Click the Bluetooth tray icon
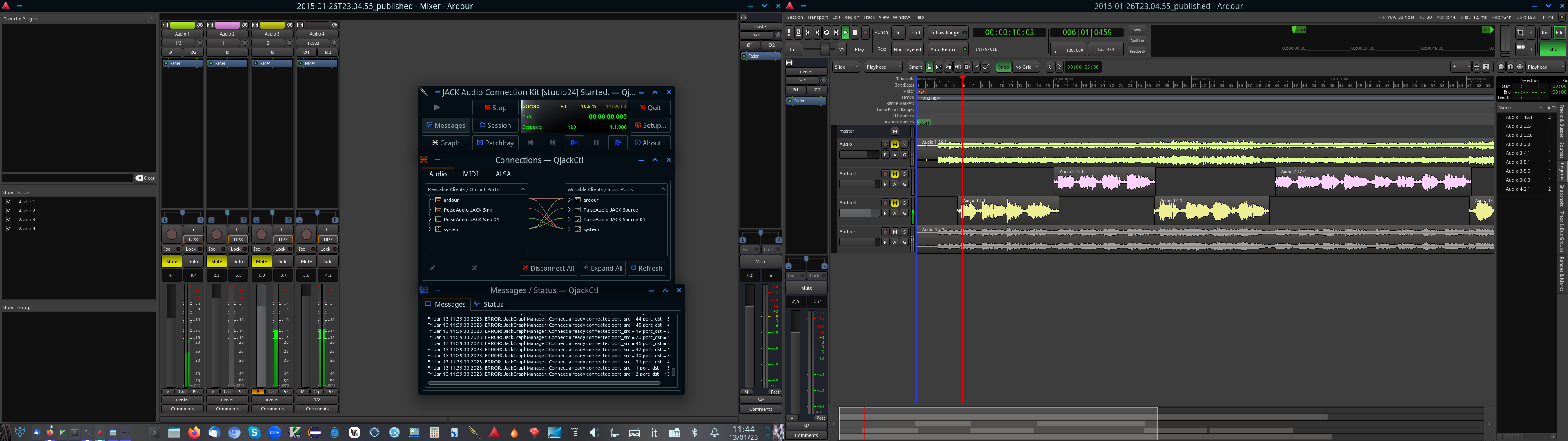Screen dimensions: 1568x441 point(695,432)
